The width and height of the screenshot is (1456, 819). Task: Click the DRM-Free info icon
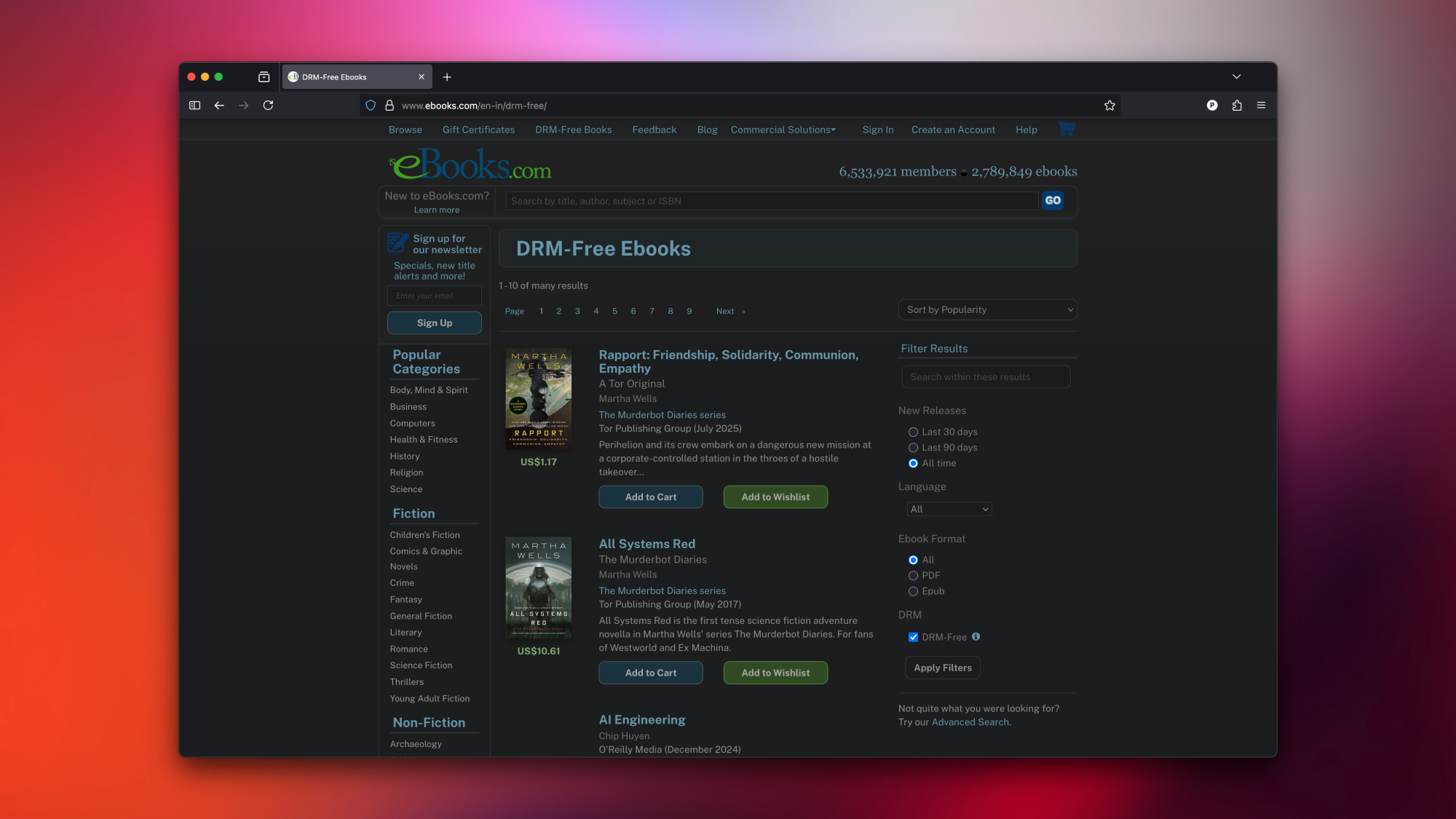pos(976,636)
